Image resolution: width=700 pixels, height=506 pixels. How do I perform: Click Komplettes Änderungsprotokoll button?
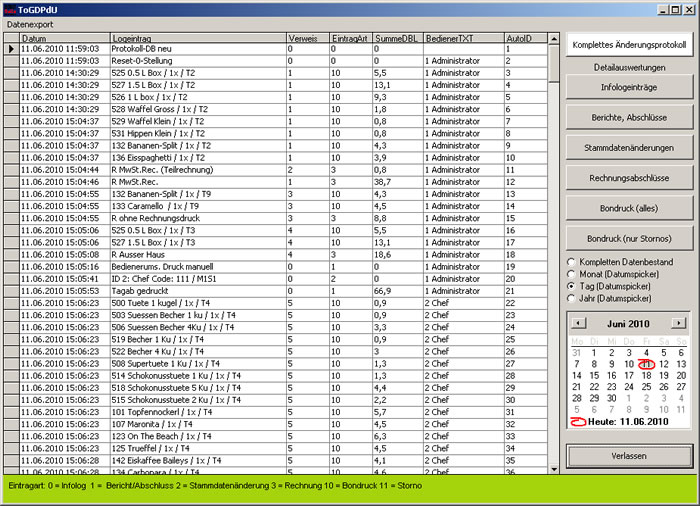pos(629,45)
